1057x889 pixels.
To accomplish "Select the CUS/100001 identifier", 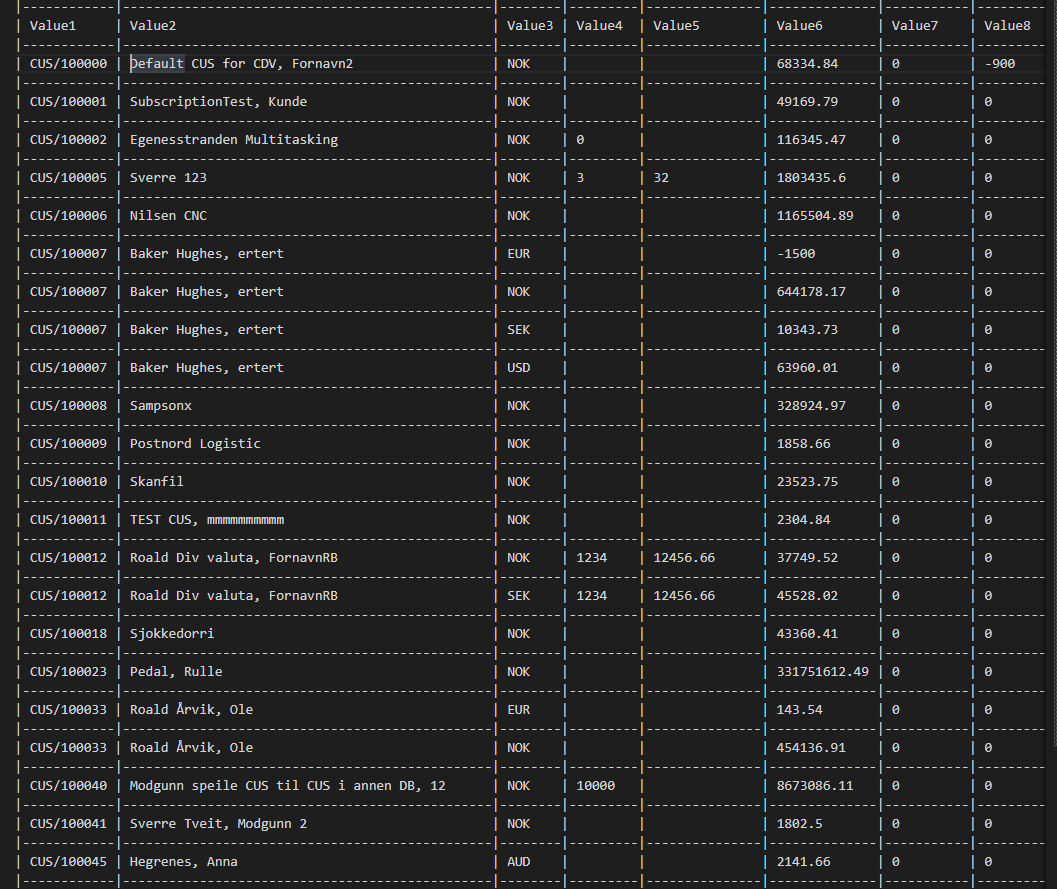I will [68, 102].
